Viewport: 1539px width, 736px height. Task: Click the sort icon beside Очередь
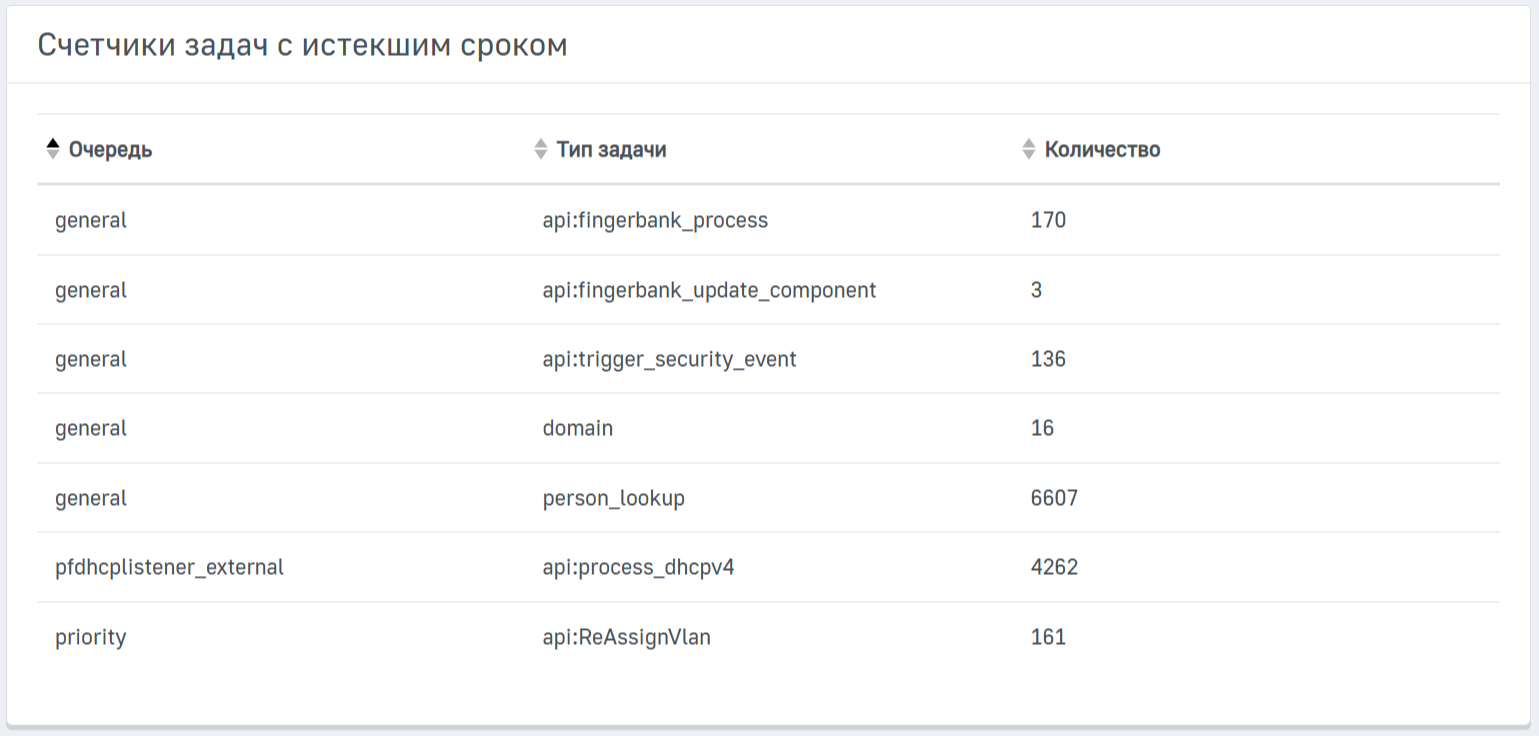coord(53,149)
